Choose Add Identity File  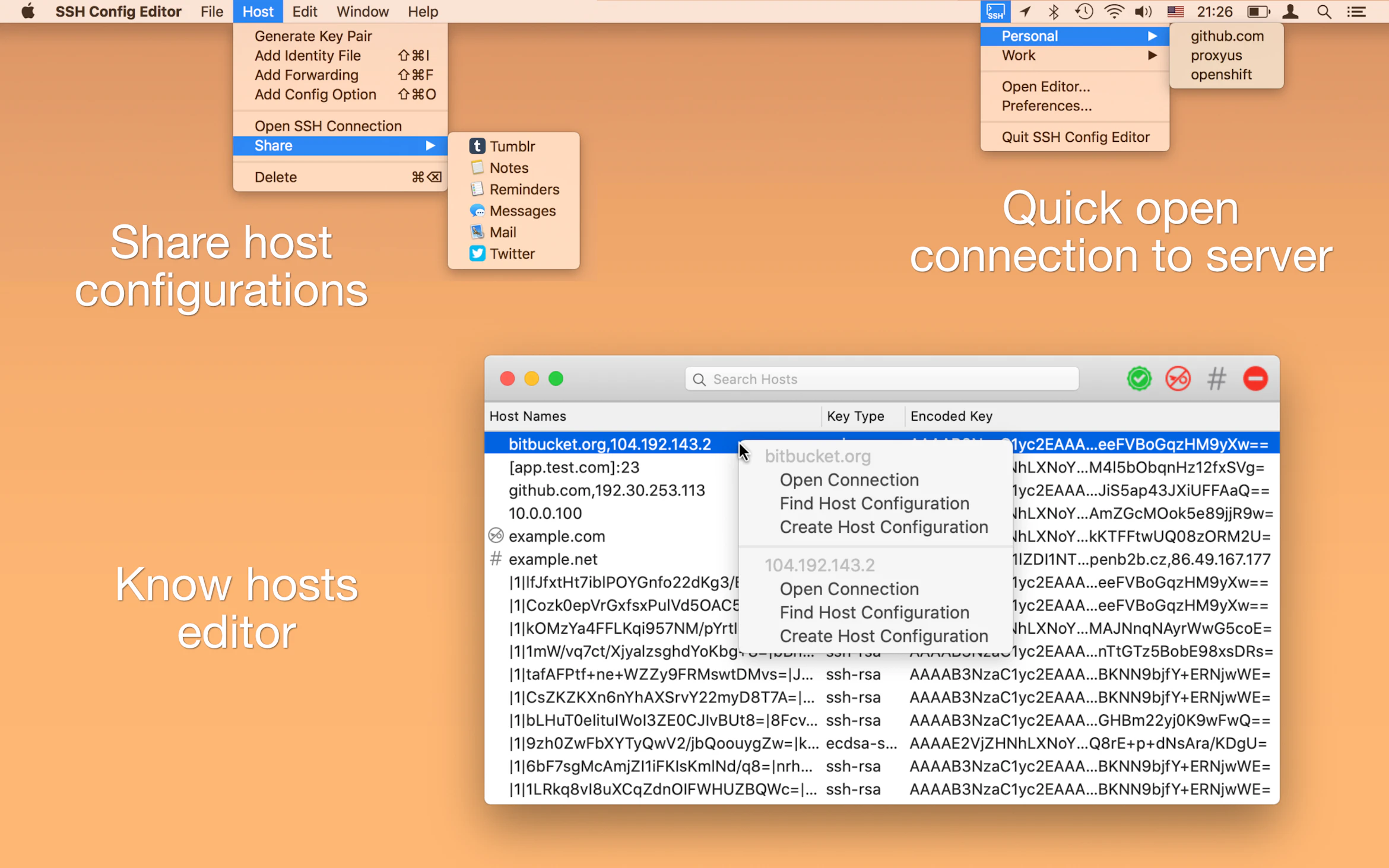point(340,55)
